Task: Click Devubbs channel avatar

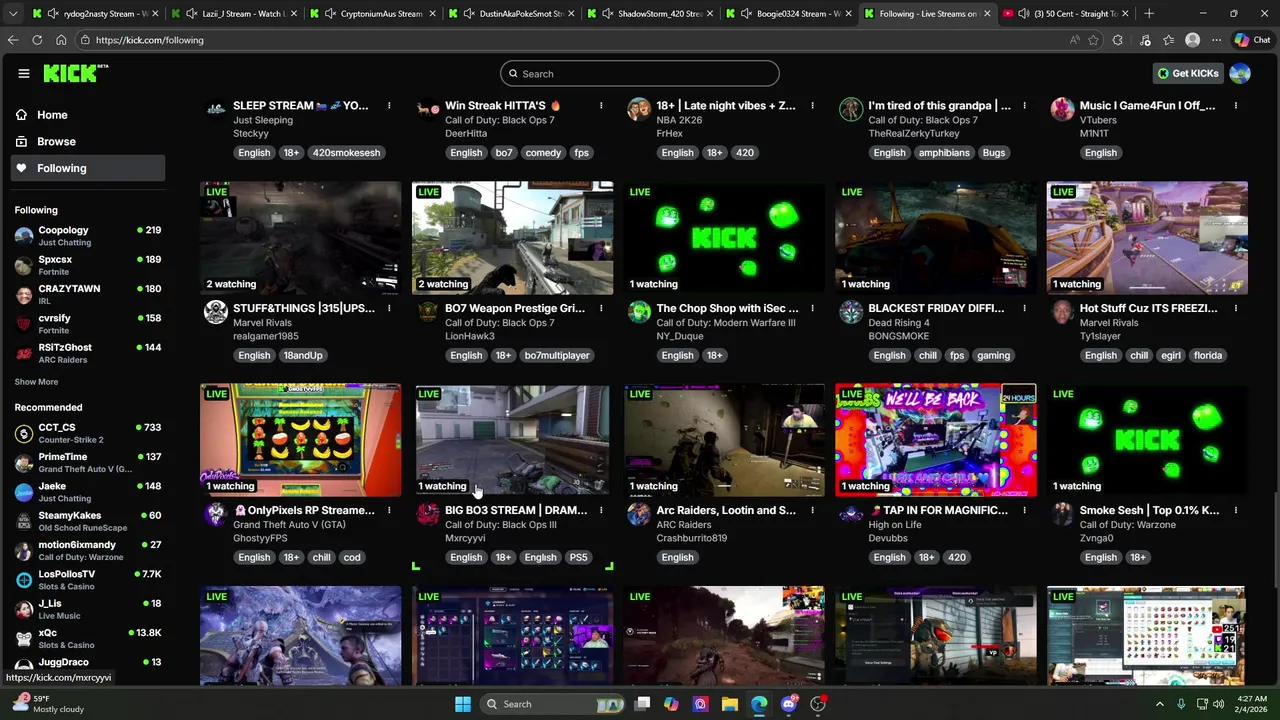Action: pos(851,514)
